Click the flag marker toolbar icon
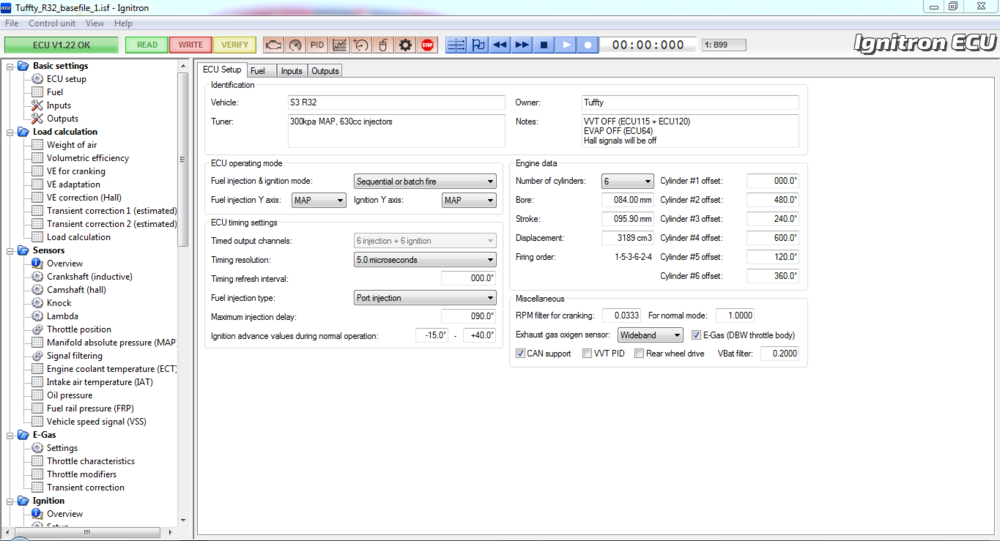The height and width of the screenshot is (541, 1000). (478, 45)
